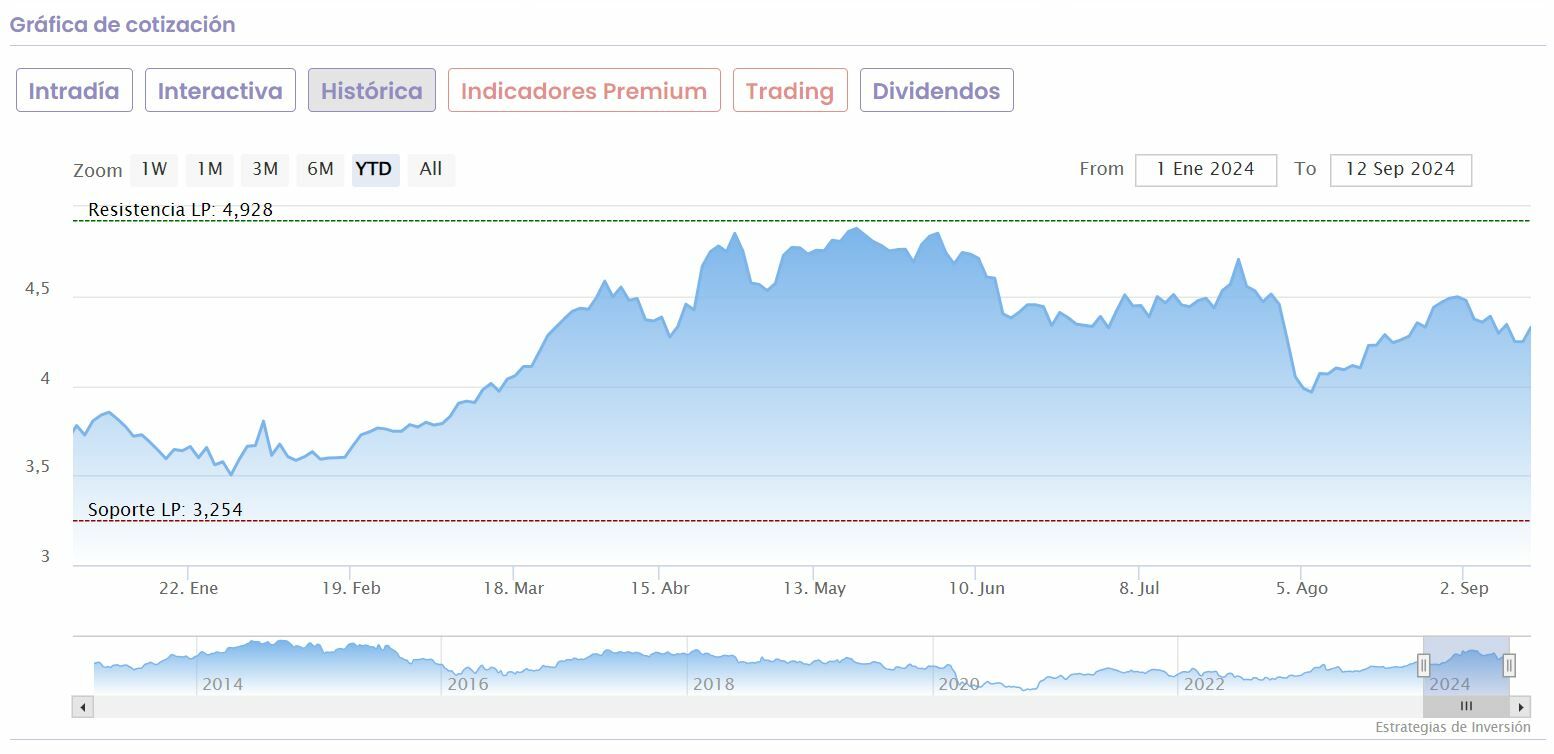The width and height of the screenshot is (1554, 754).
Task: Set zoom range to 3M
Action: pos(265,170)
